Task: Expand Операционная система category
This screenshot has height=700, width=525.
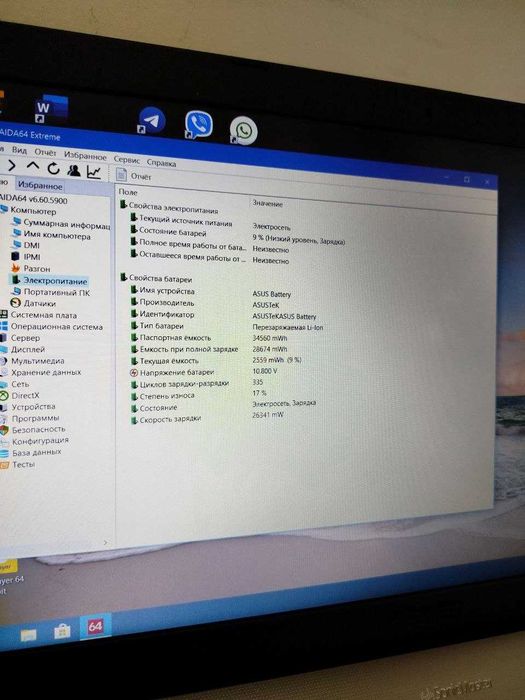Action: [52, 326]
